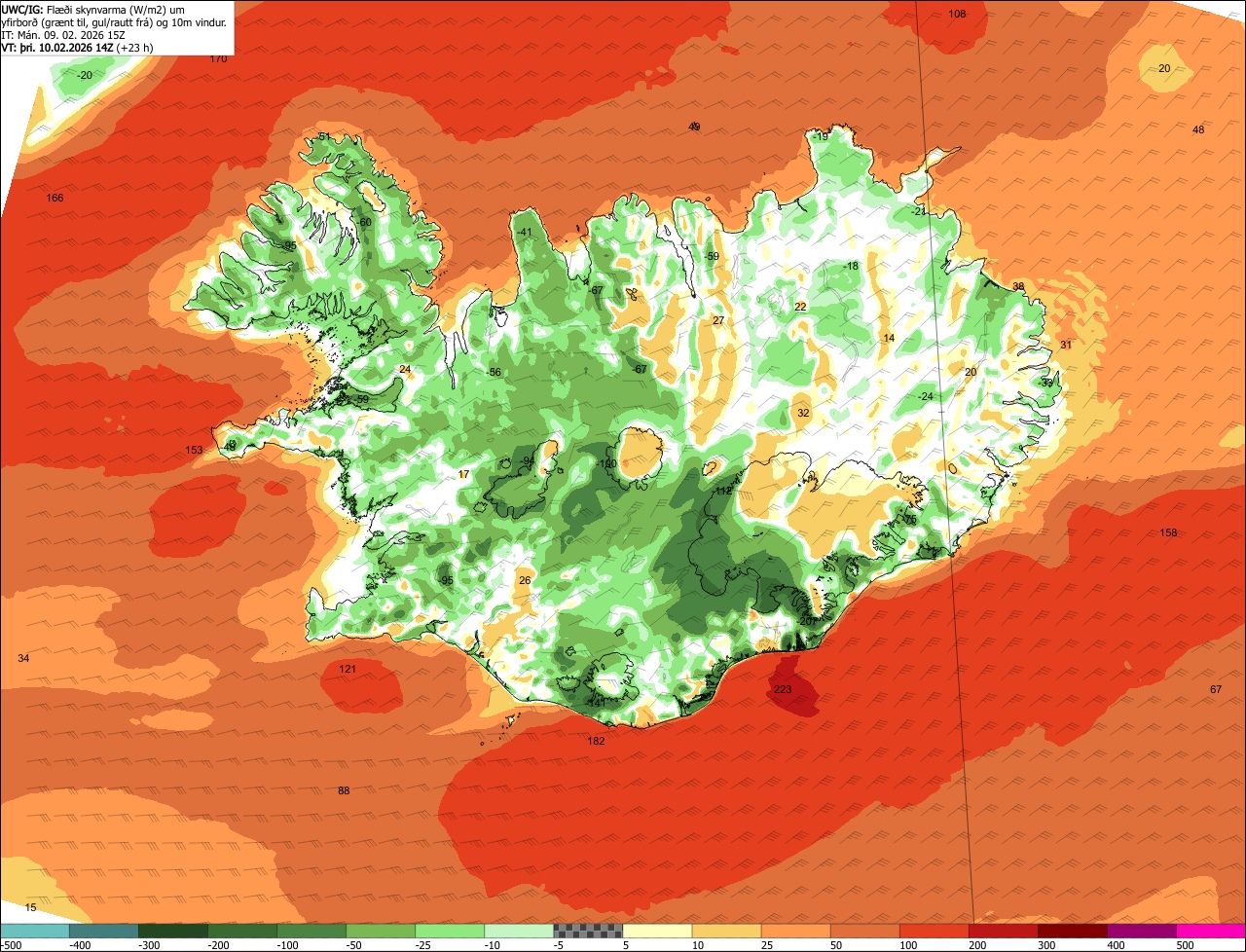Screen dimensions: 1246x952
Task: Click the value 32 in the central highlands
Action: pyautogui.click(x=803, y=413)
